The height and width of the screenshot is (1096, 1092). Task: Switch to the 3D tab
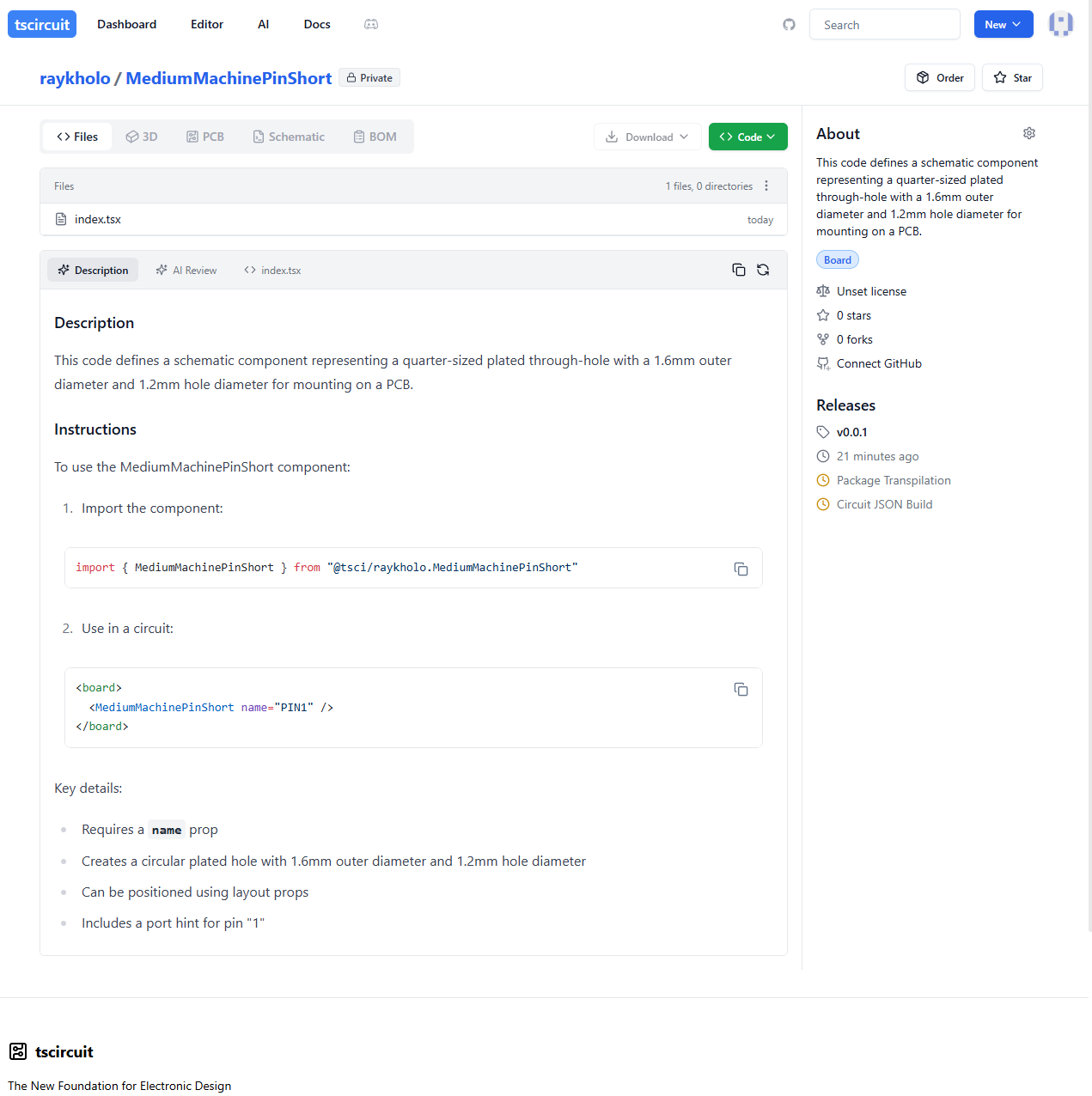(x=142, y=137)
